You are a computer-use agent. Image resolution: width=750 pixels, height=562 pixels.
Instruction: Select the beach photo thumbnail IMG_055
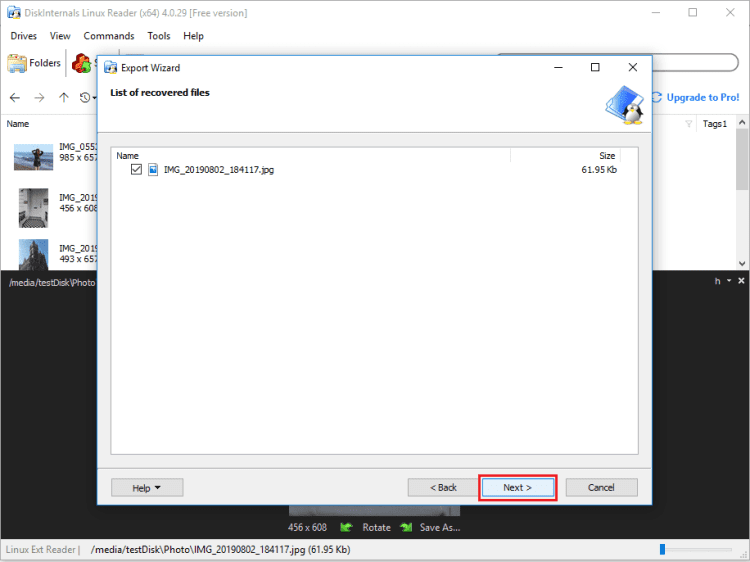click(33, 157)
